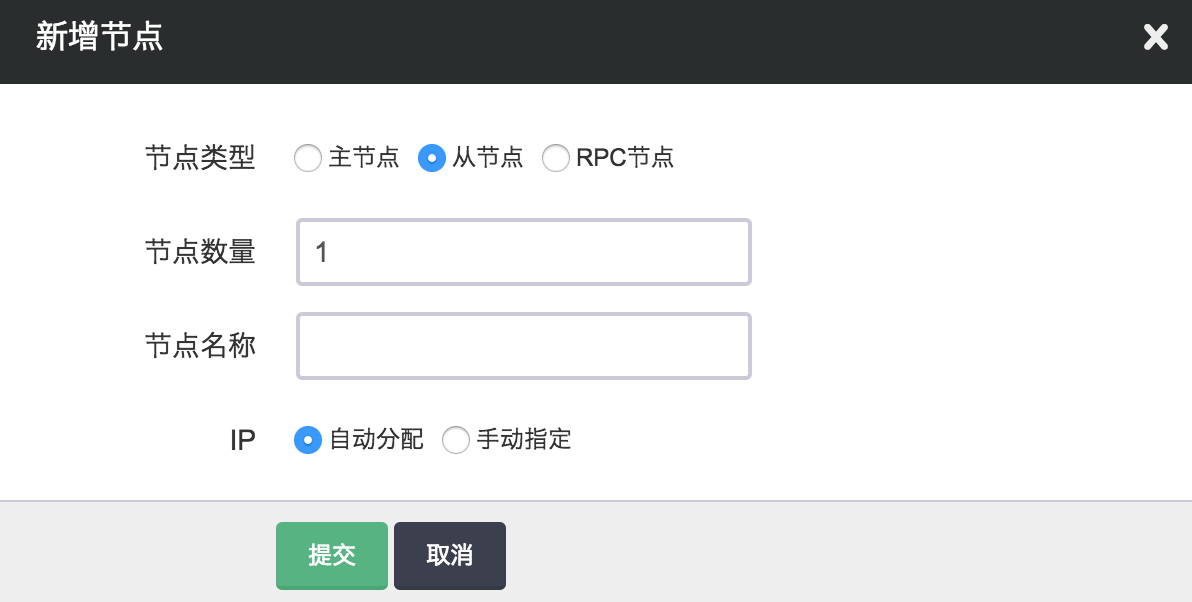Click the 新增节点 dialog title

point(99,38)
